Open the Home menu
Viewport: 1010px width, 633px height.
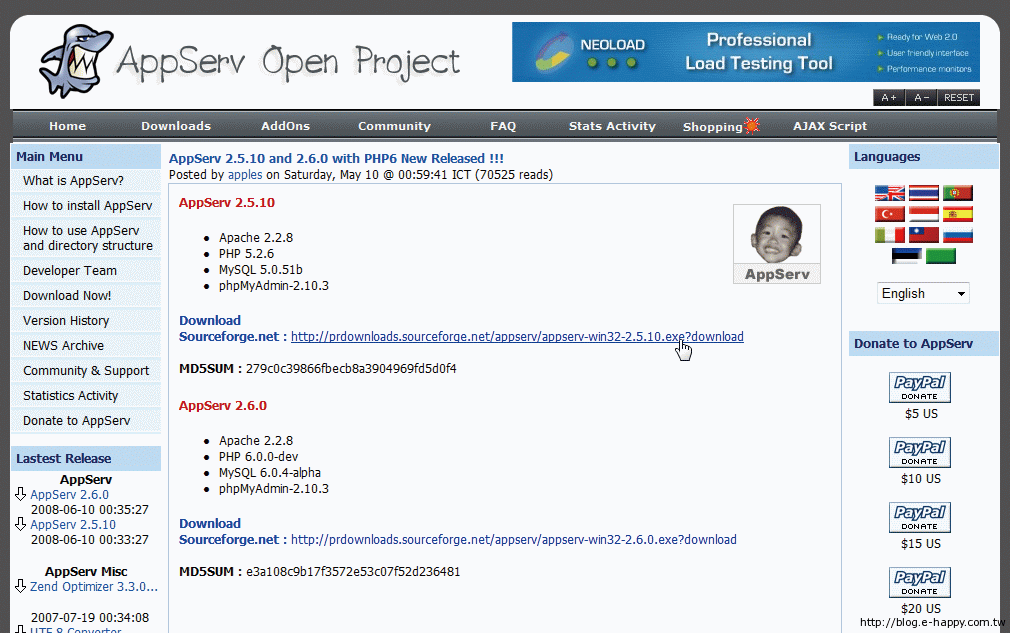(x=68, y=126)
